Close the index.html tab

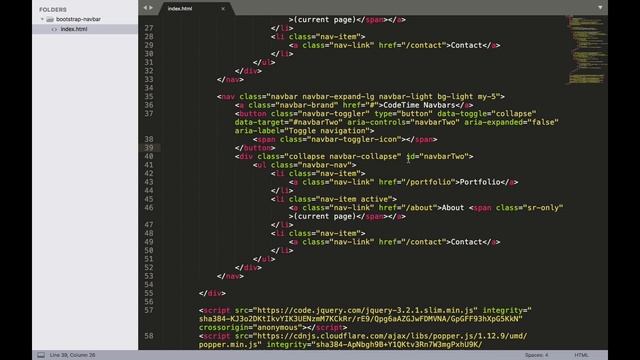223,9
